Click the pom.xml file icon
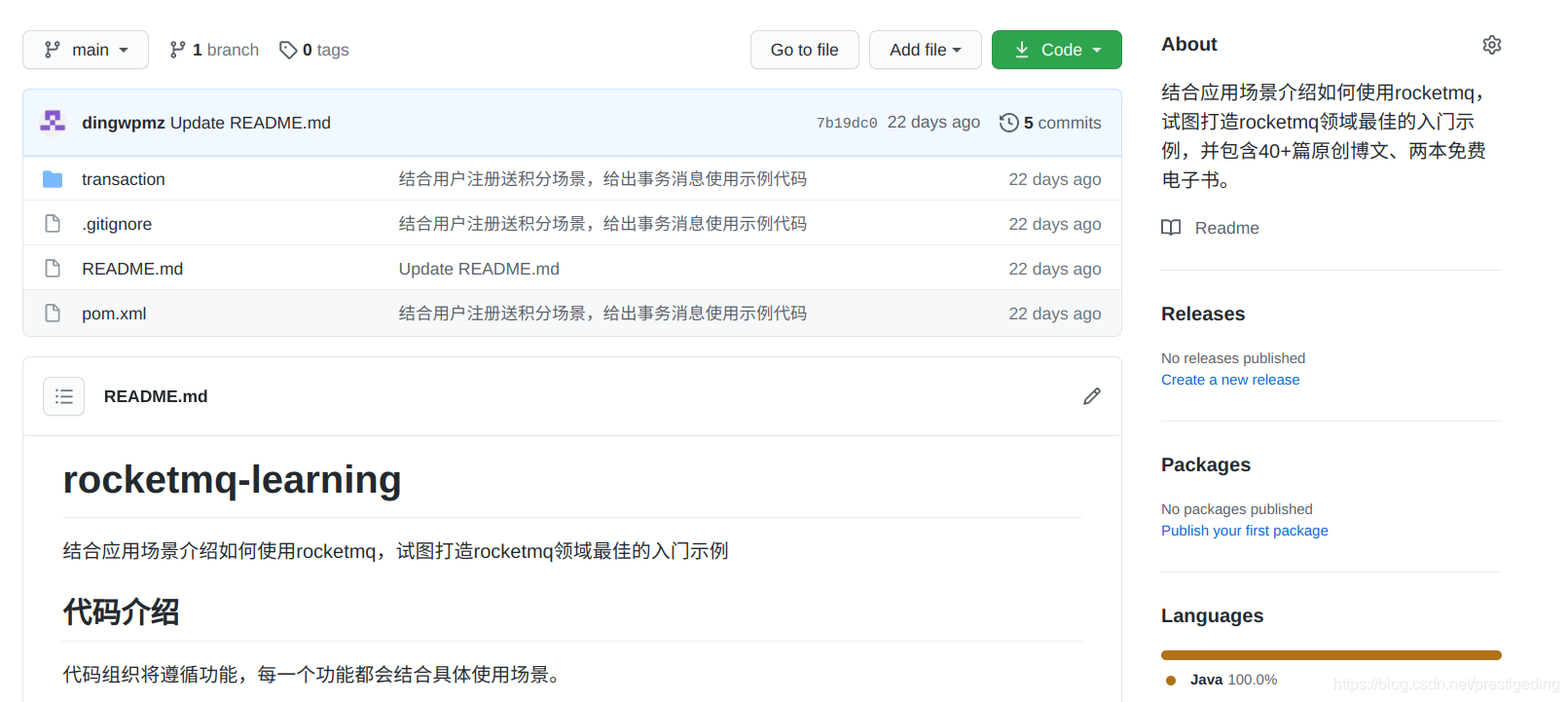Image resolution: width=1568 pixels, height=702 pixels. tap(53, 314)
